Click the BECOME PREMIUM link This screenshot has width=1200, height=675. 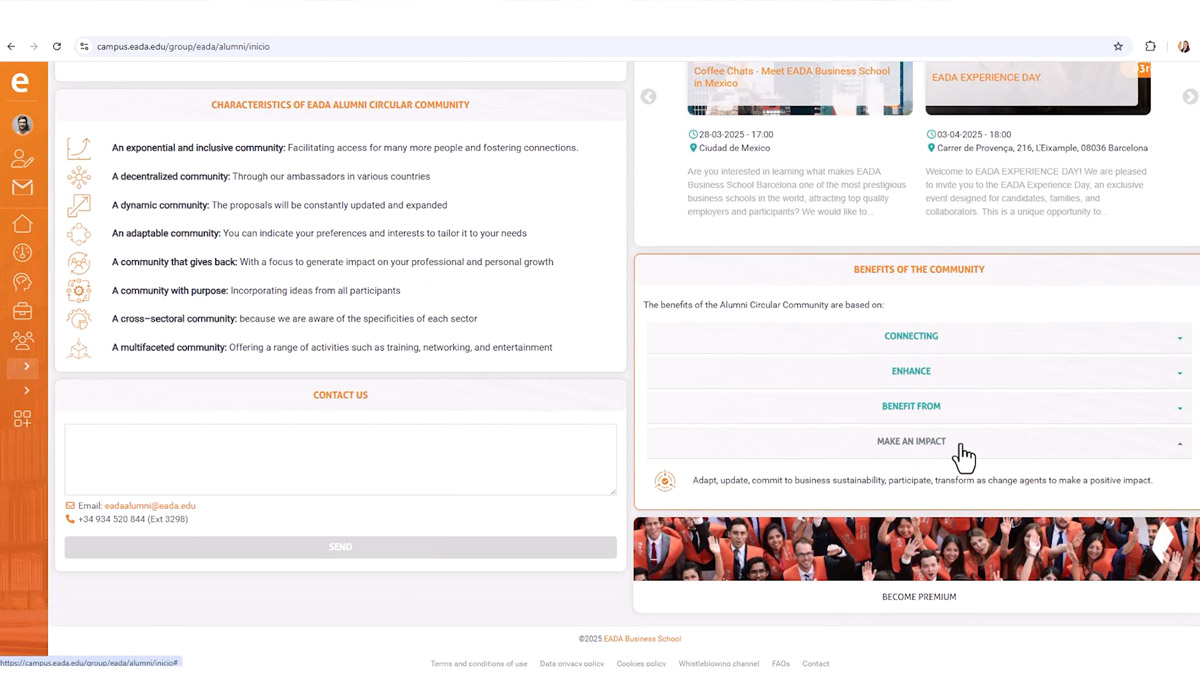pyautogui.click(x=918, y=597)
